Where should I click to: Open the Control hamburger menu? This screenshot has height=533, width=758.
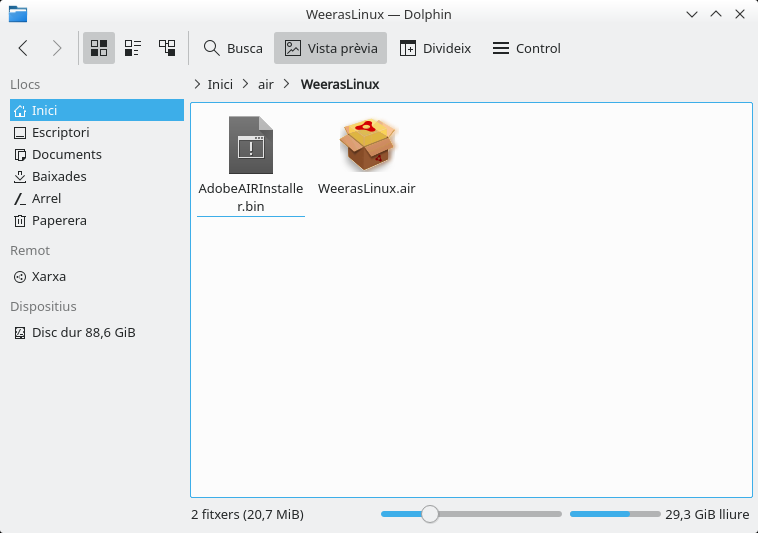click(526, 48)
